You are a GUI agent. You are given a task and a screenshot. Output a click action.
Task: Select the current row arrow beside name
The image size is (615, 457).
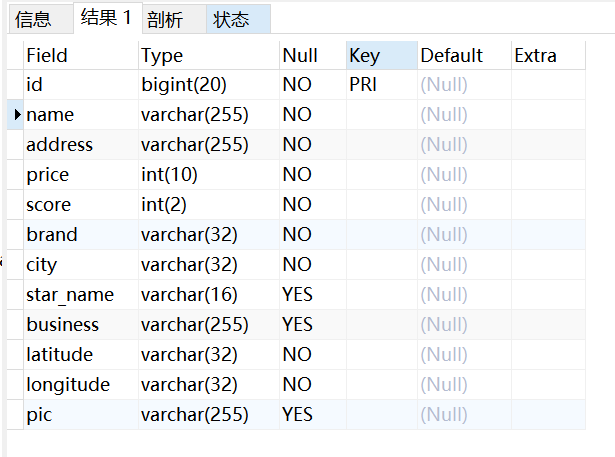(15, 115)
